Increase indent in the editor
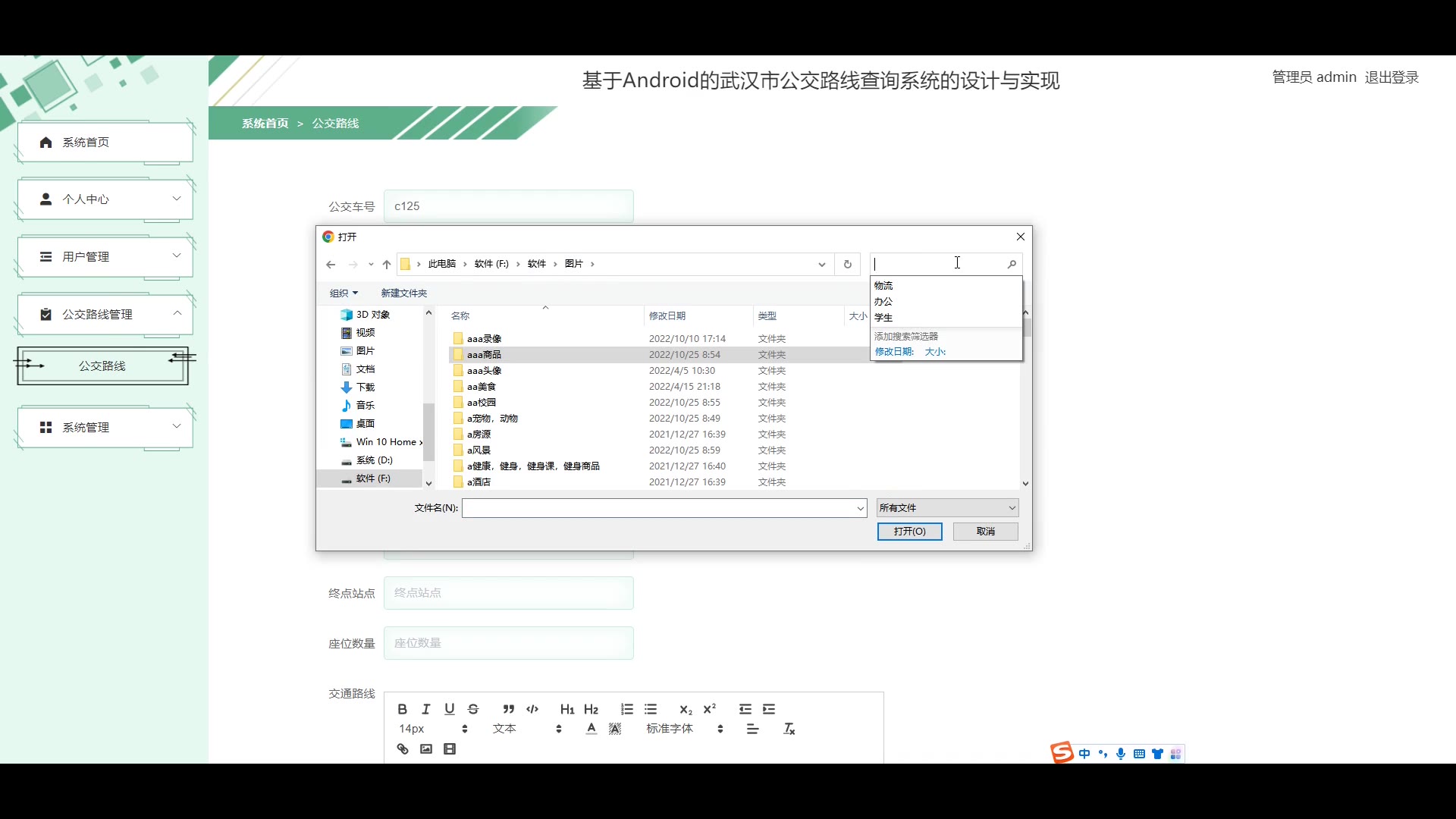 [769, 709]
